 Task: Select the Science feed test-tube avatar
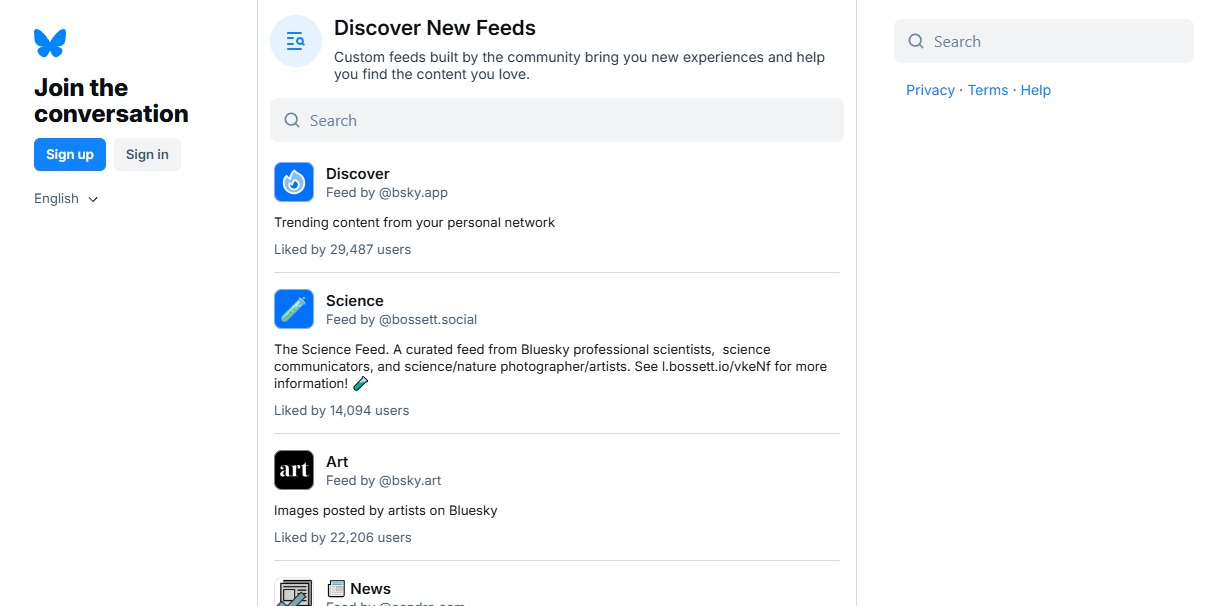click(293, 309)
